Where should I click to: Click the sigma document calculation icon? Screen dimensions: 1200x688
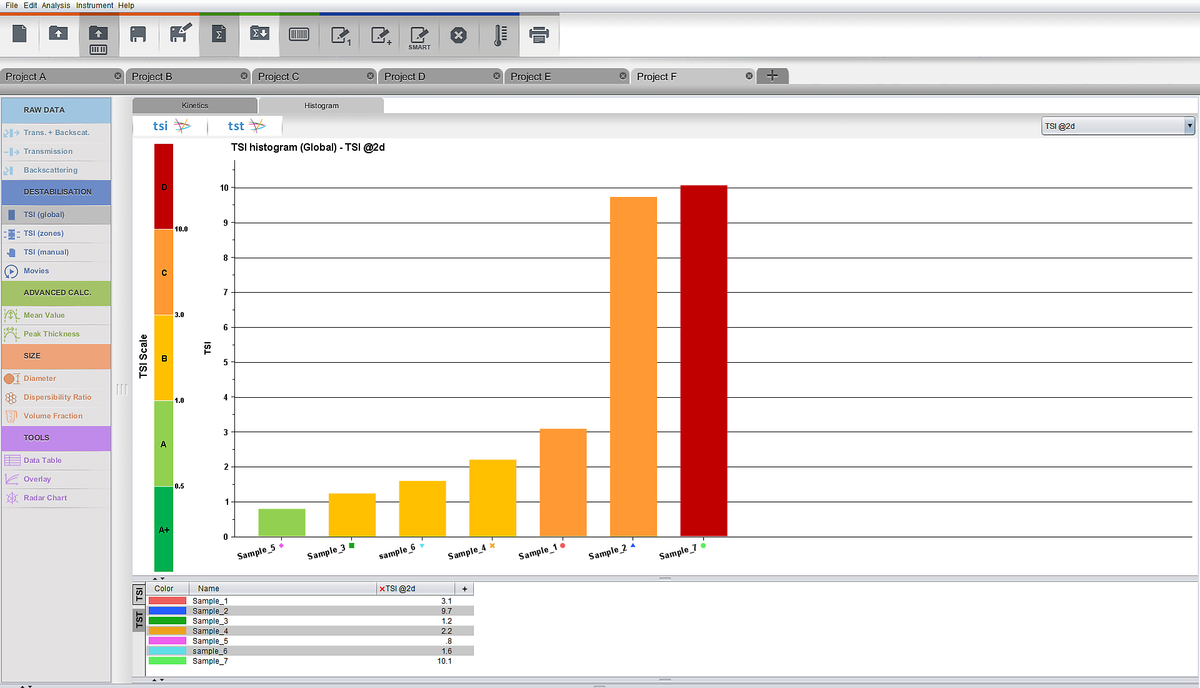coord(219,35)
